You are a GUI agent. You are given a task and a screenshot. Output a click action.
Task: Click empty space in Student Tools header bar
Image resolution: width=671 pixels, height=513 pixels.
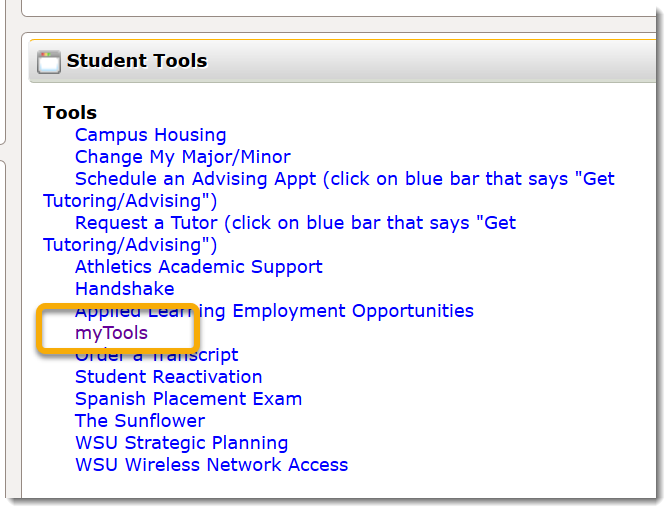(x=420, y=61)
